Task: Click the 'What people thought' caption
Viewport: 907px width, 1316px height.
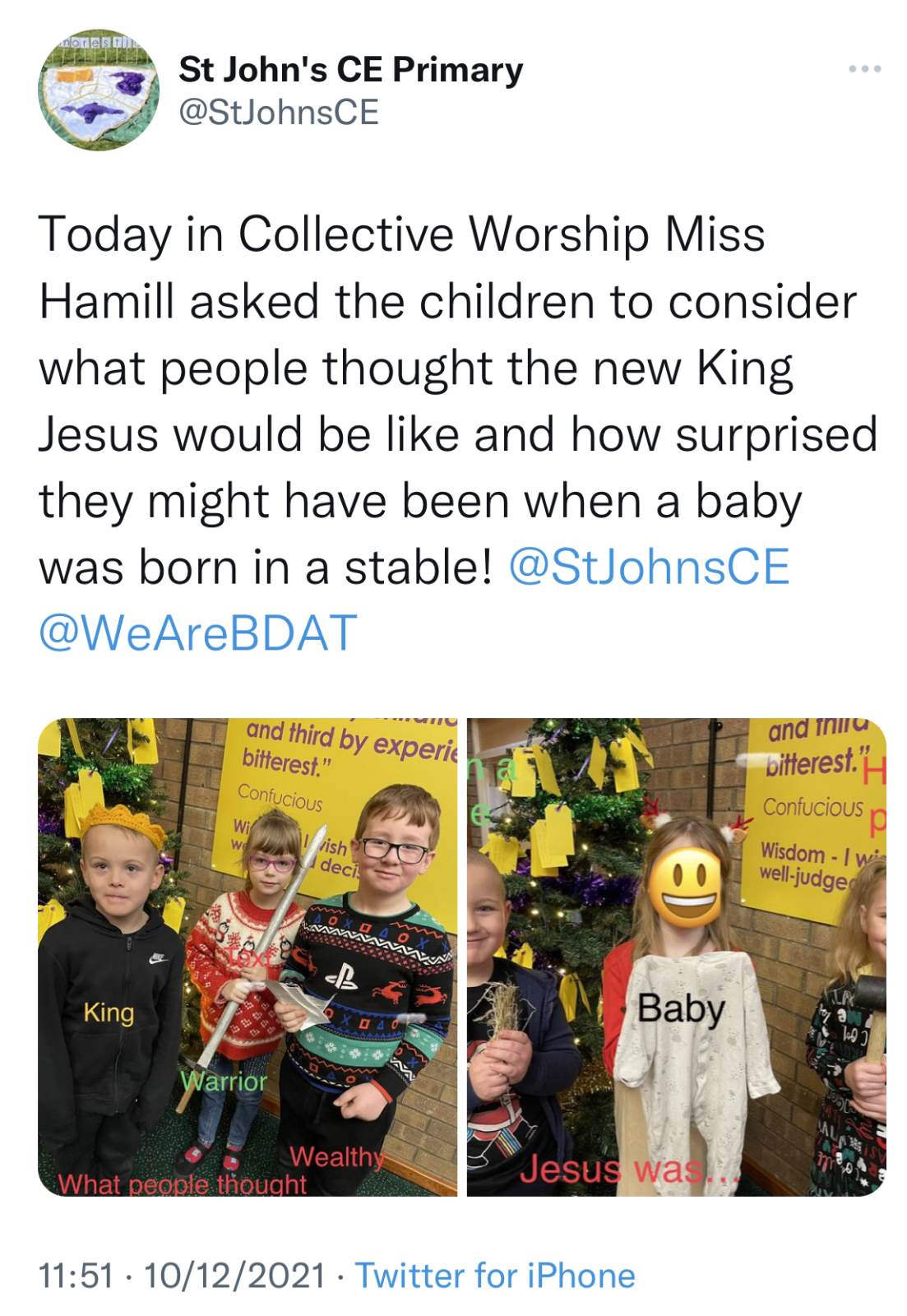Action: pyautogui.click(x=183, y=1184)
